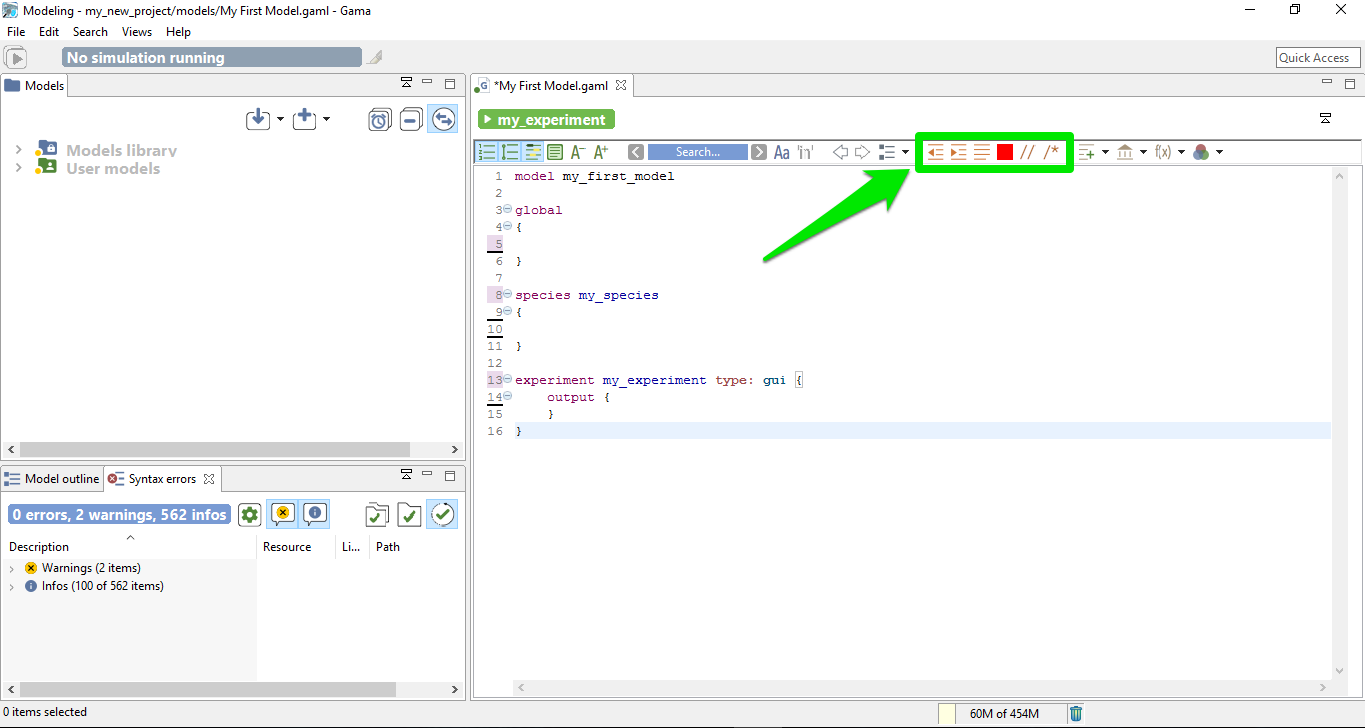Click the validate all projects folders icon
The image size is (1365, 728).
pyautogui.click(x=377, y=515)
